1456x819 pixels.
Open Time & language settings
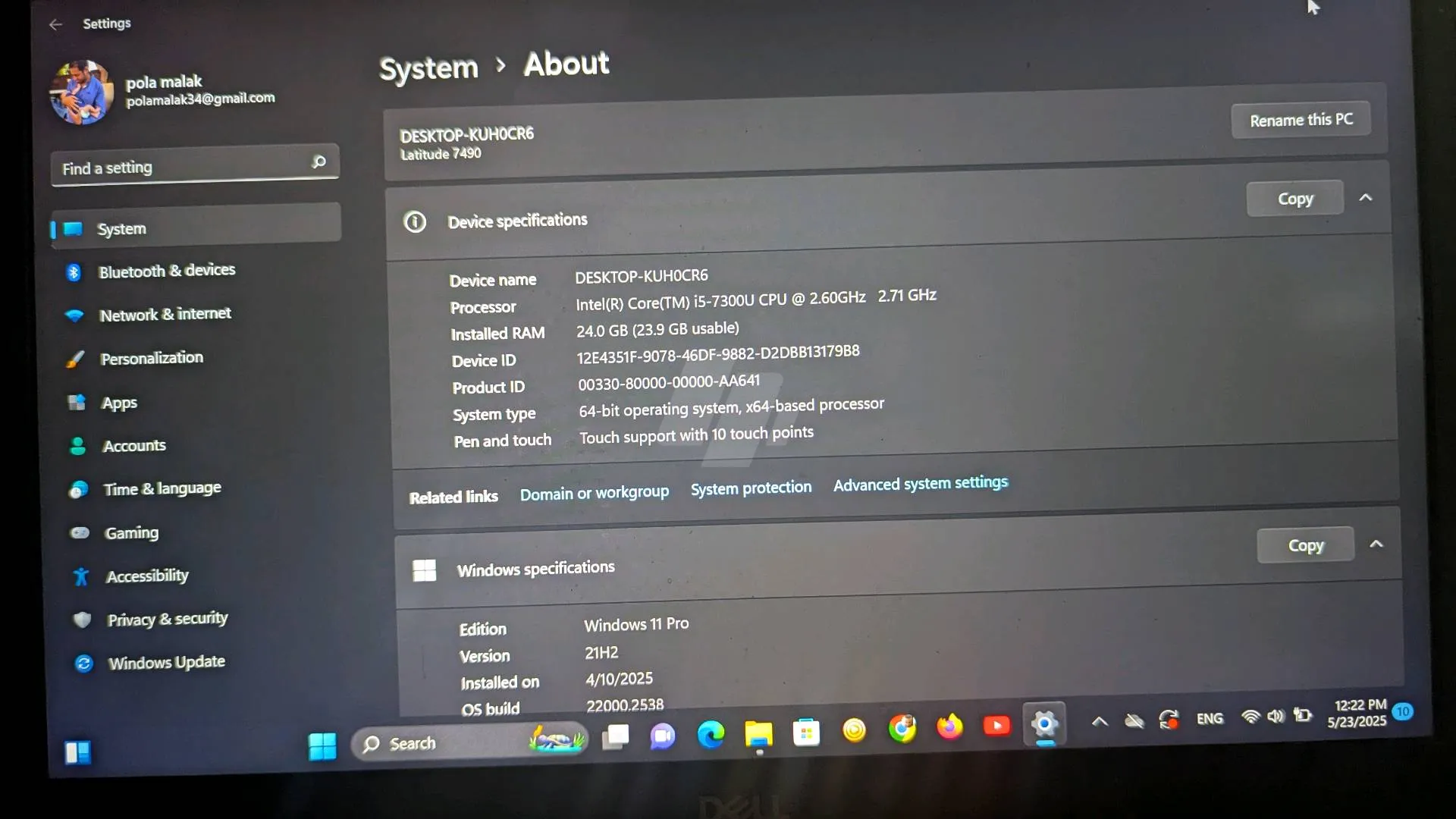point(162,489)
